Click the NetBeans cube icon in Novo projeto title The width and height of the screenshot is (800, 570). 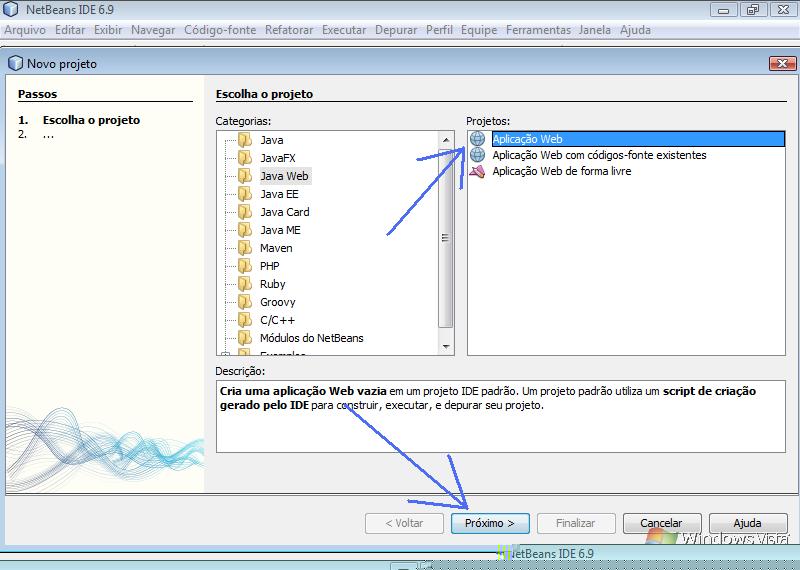pyautogui.click(x=15, y=63)
